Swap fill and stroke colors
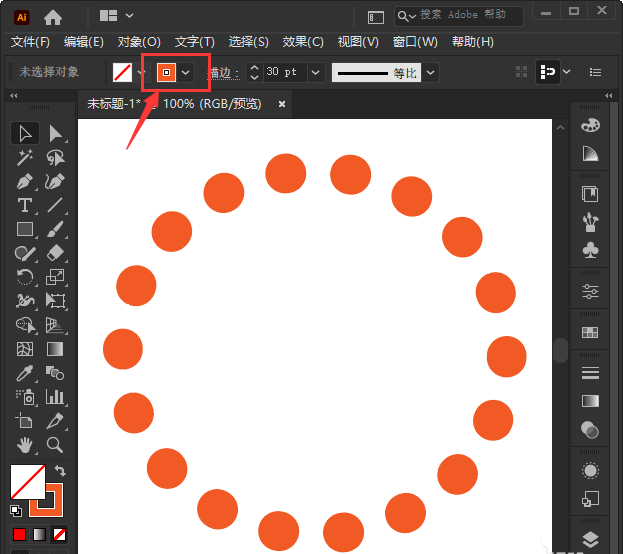Screen dimensions: 623x554 pos(59,470)
